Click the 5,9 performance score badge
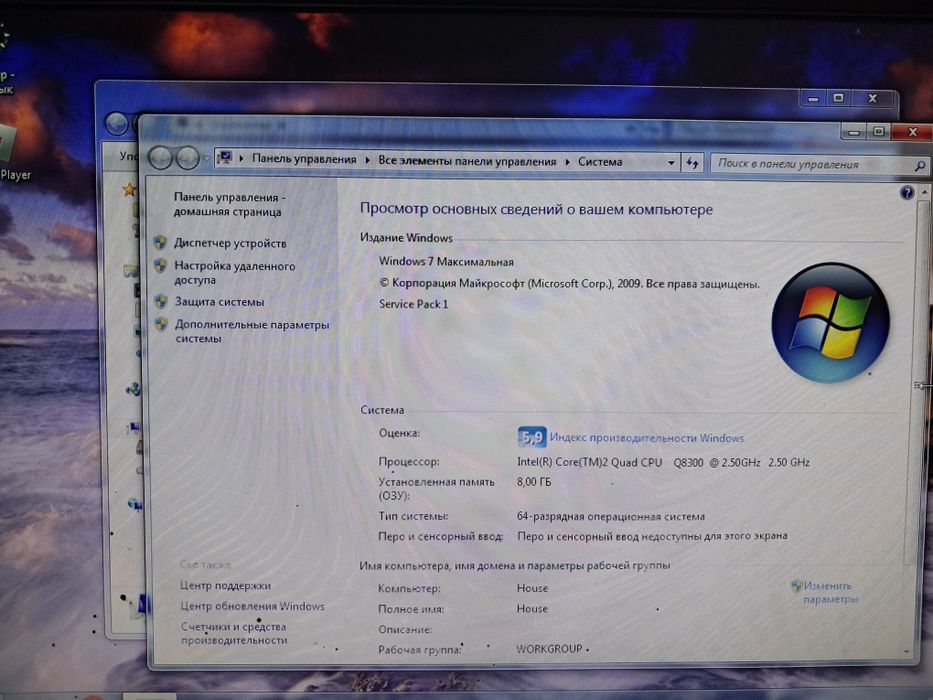933x700 pixels. click(x=531, y=438)
